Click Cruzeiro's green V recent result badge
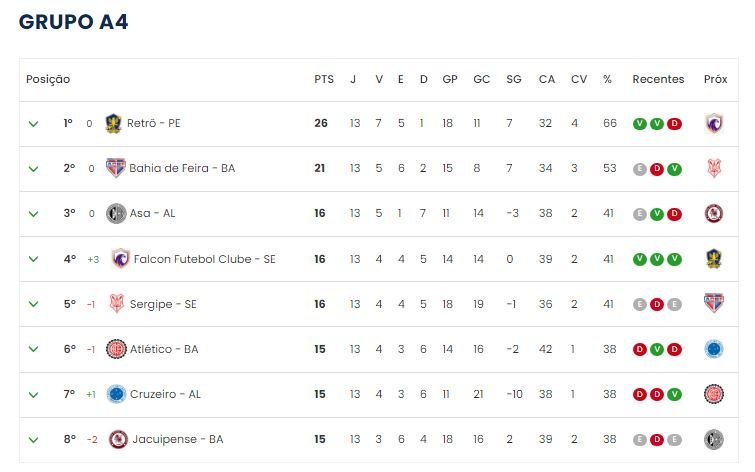Viewport: 755px width, 472px height. click(x=675, y=394)
